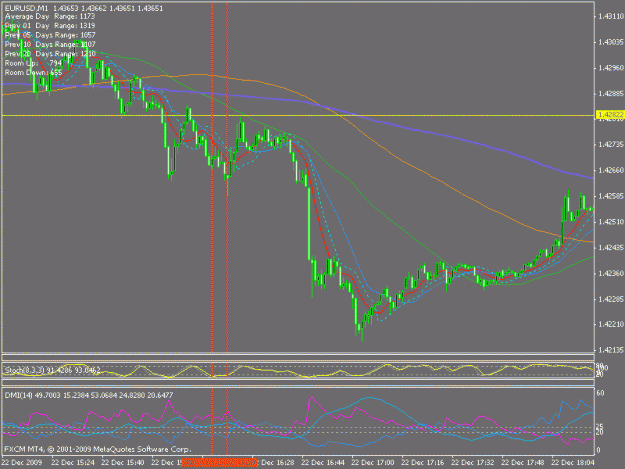The width and height of the screenshot is (625, 469).
Task: Click the 1.42510 price scale value
Action: (x=611, y=222)
